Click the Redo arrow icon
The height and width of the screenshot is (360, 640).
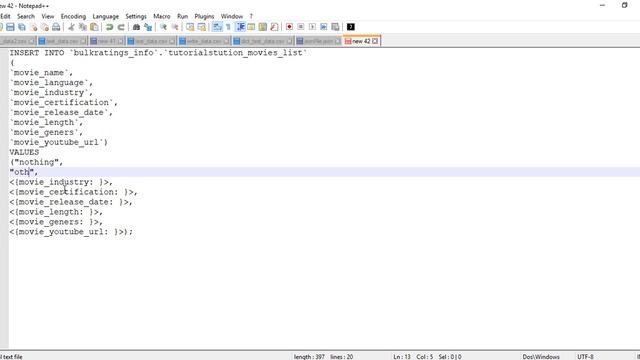click(121, 27)
